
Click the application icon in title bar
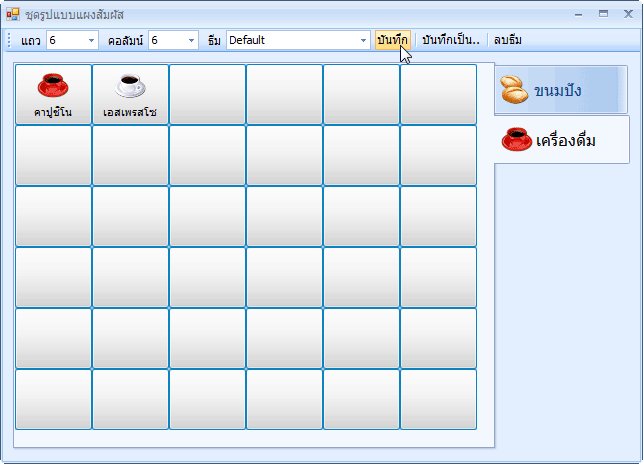13,14
